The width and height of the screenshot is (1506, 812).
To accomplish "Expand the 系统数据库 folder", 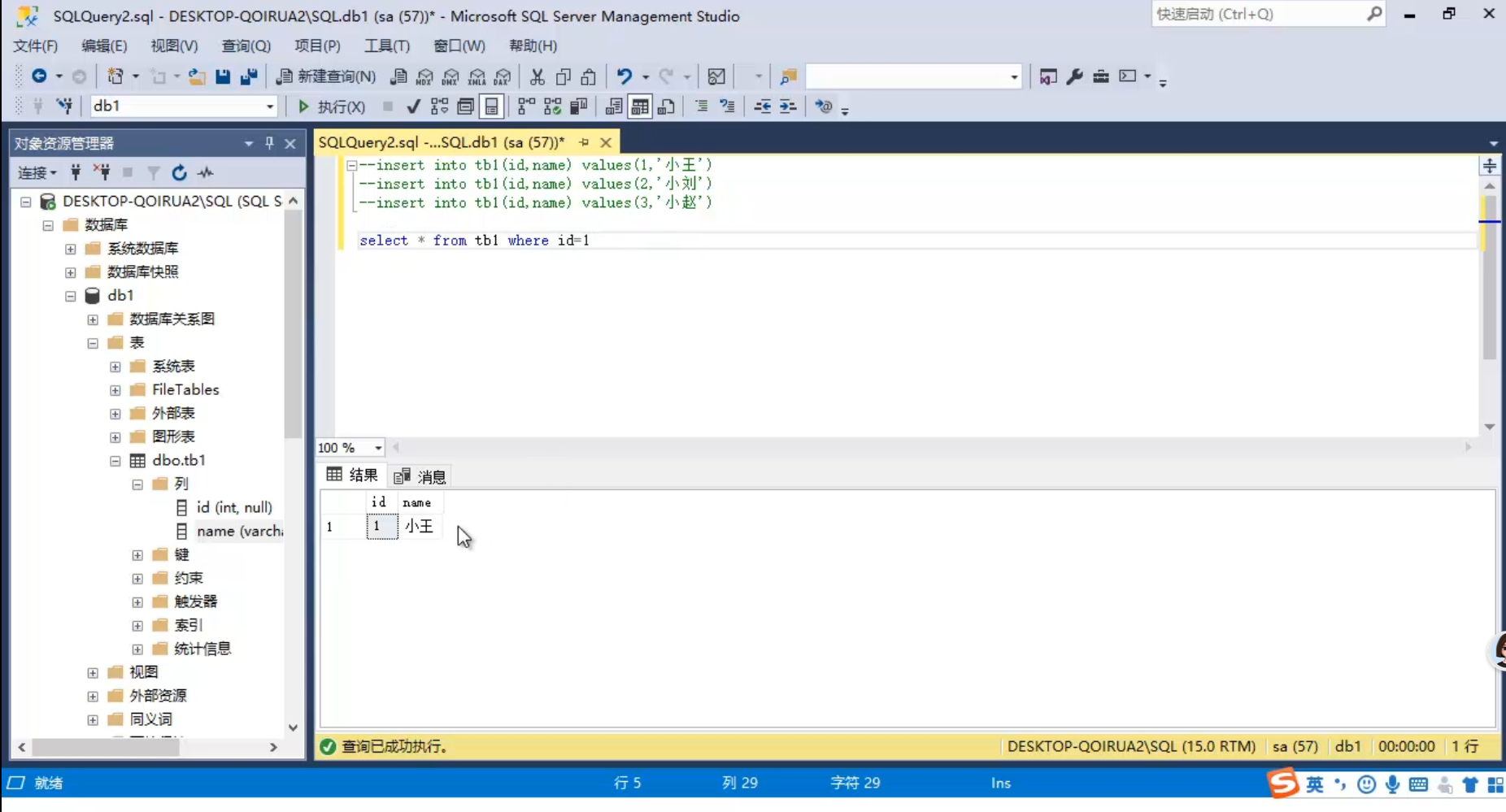I will click(x=71, y=249).
